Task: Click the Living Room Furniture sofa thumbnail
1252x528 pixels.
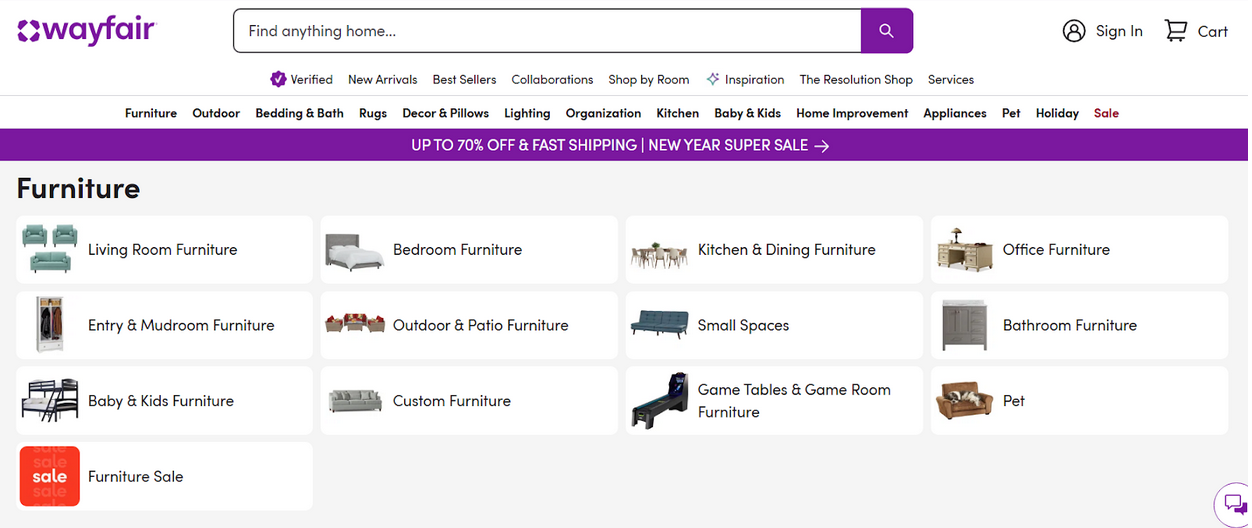Action: click(x=50, y=249)
